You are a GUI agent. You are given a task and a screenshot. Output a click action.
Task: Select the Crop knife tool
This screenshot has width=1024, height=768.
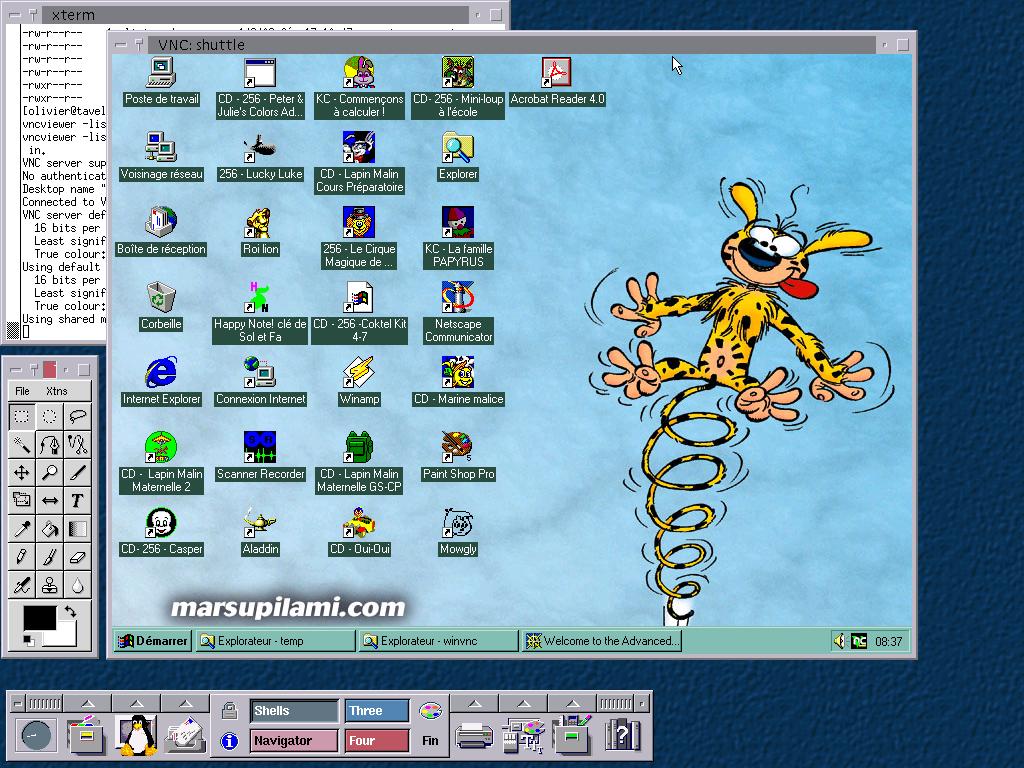(77, 473)
